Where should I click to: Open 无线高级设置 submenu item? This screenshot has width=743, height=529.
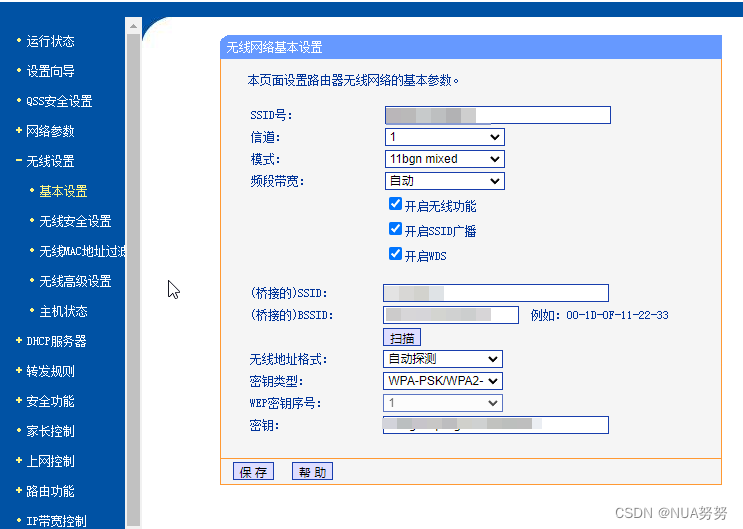[75, 281]
